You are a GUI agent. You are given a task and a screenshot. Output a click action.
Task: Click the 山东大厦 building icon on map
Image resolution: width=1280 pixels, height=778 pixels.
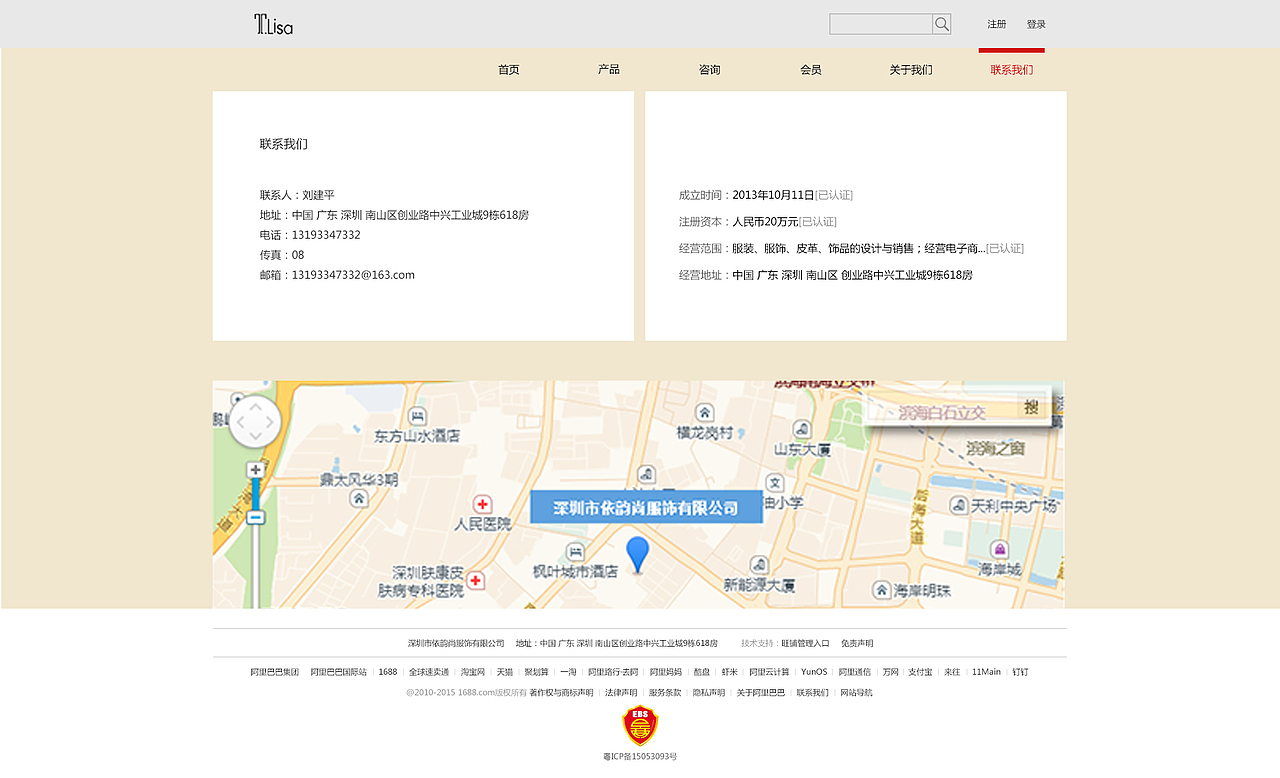point(801,431)
